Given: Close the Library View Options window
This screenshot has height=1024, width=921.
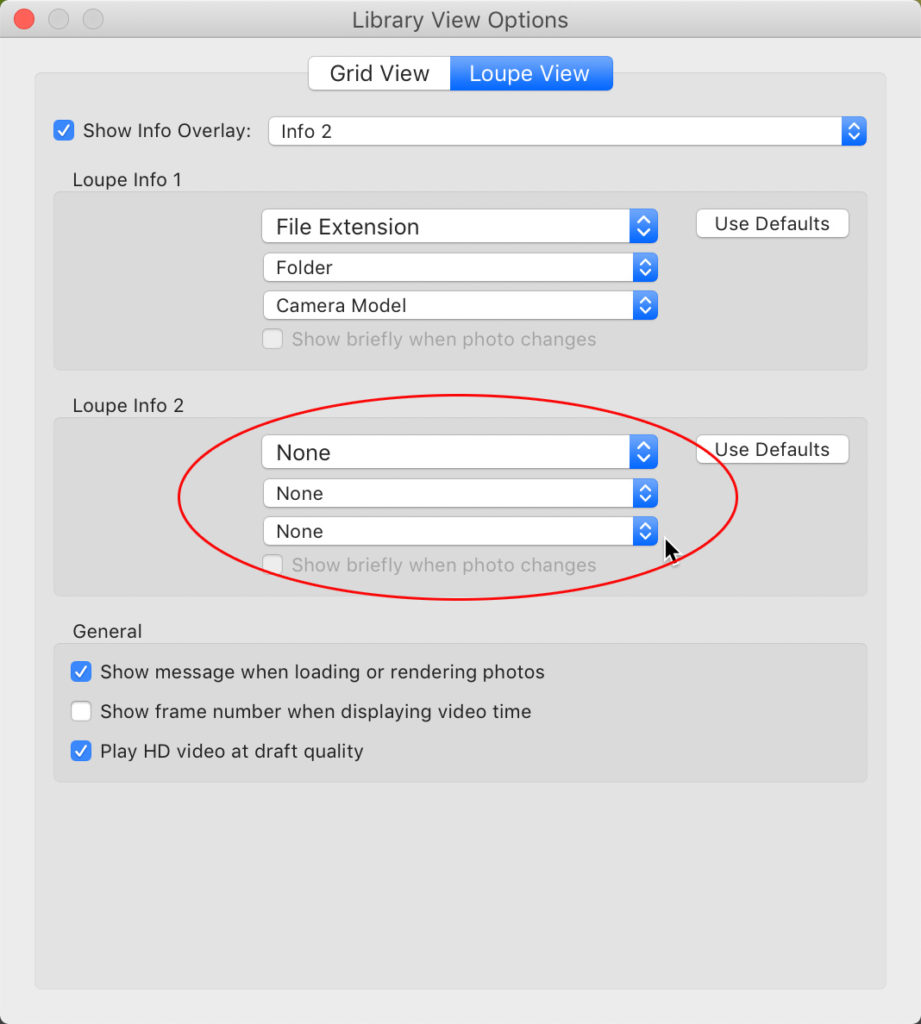Looking at the screenshot, I should [x=24, y=19].
